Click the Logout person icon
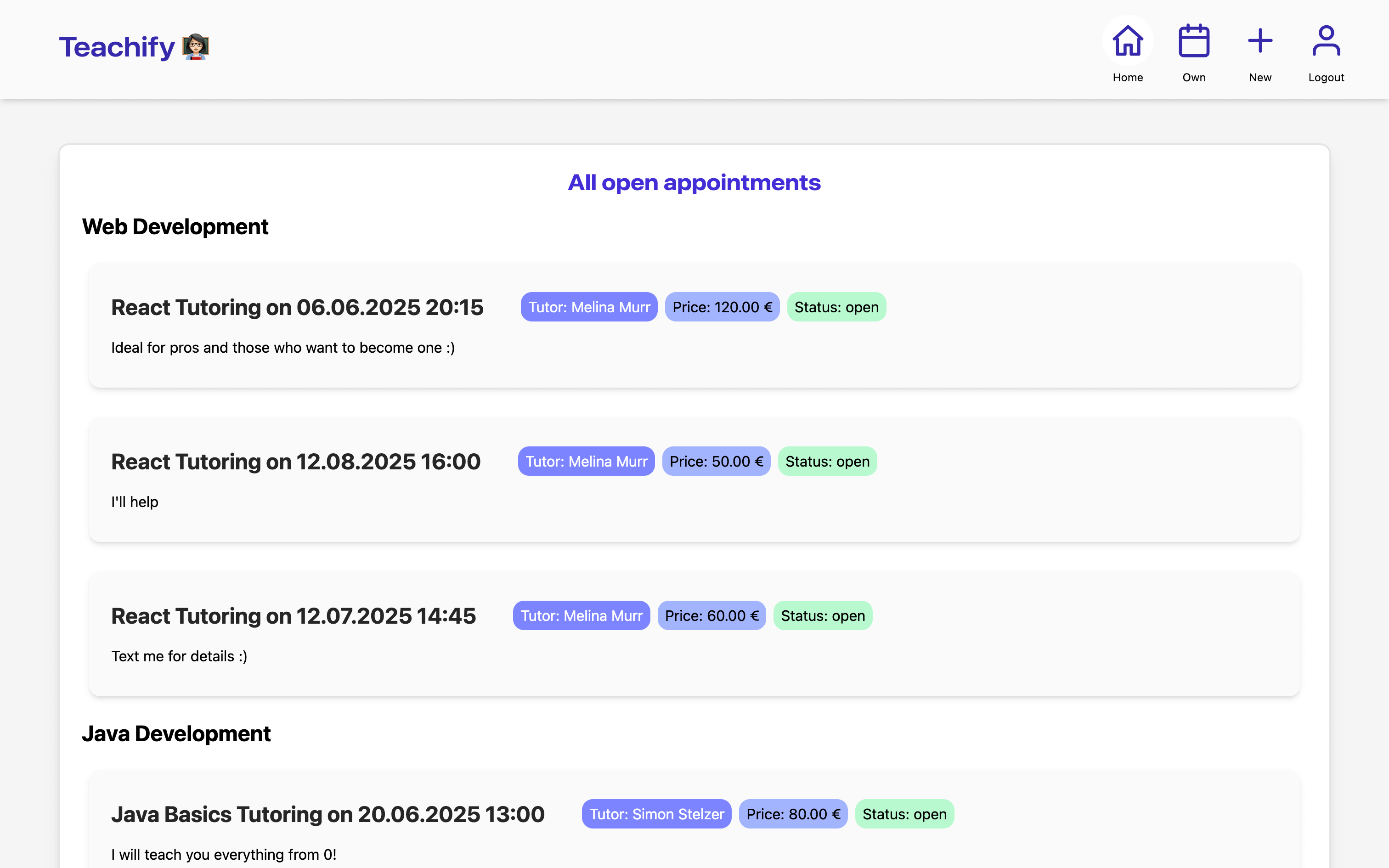1389x868 pixels. coord(1326,41)
